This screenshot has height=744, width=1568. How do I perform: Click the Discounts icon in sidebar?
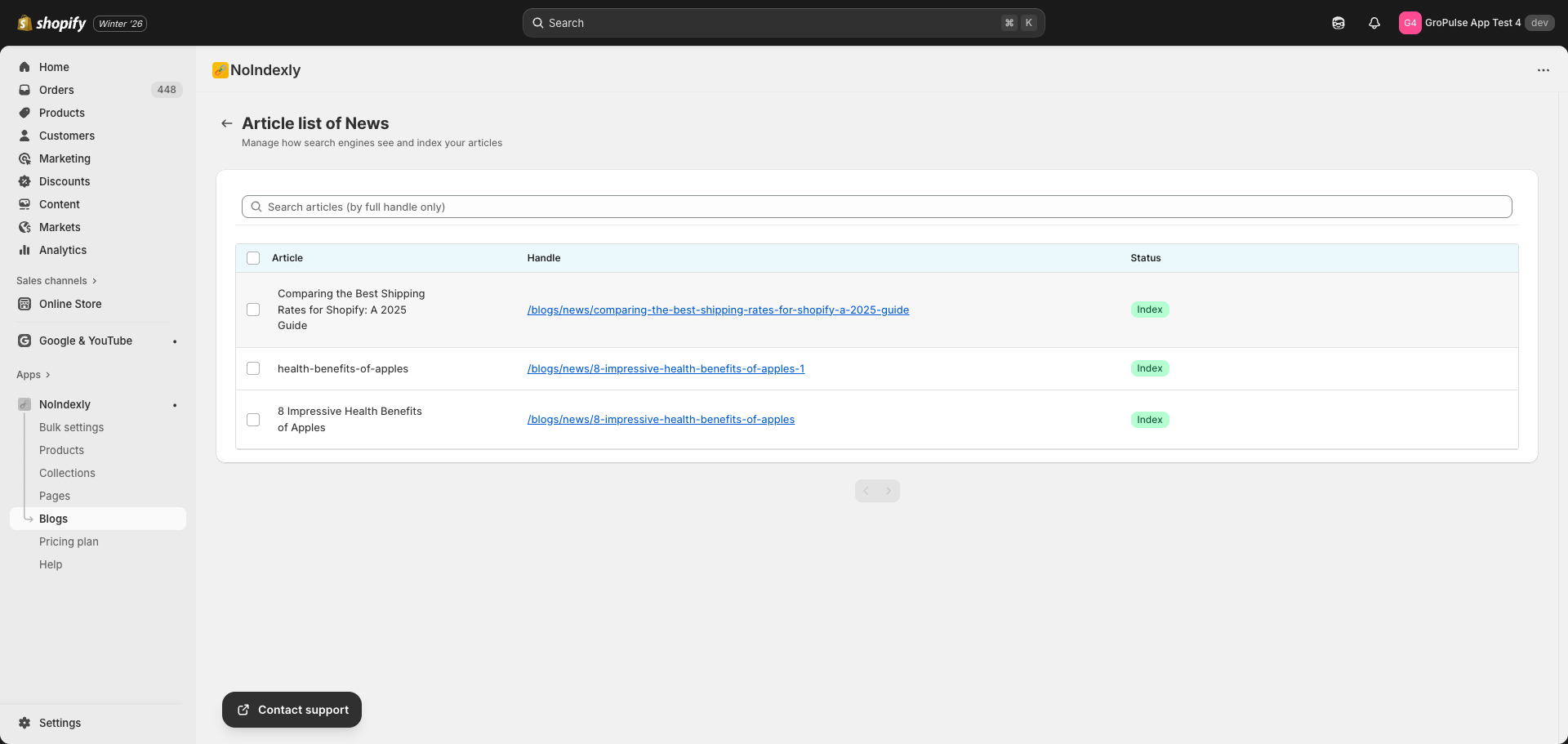tap(24, 181)
